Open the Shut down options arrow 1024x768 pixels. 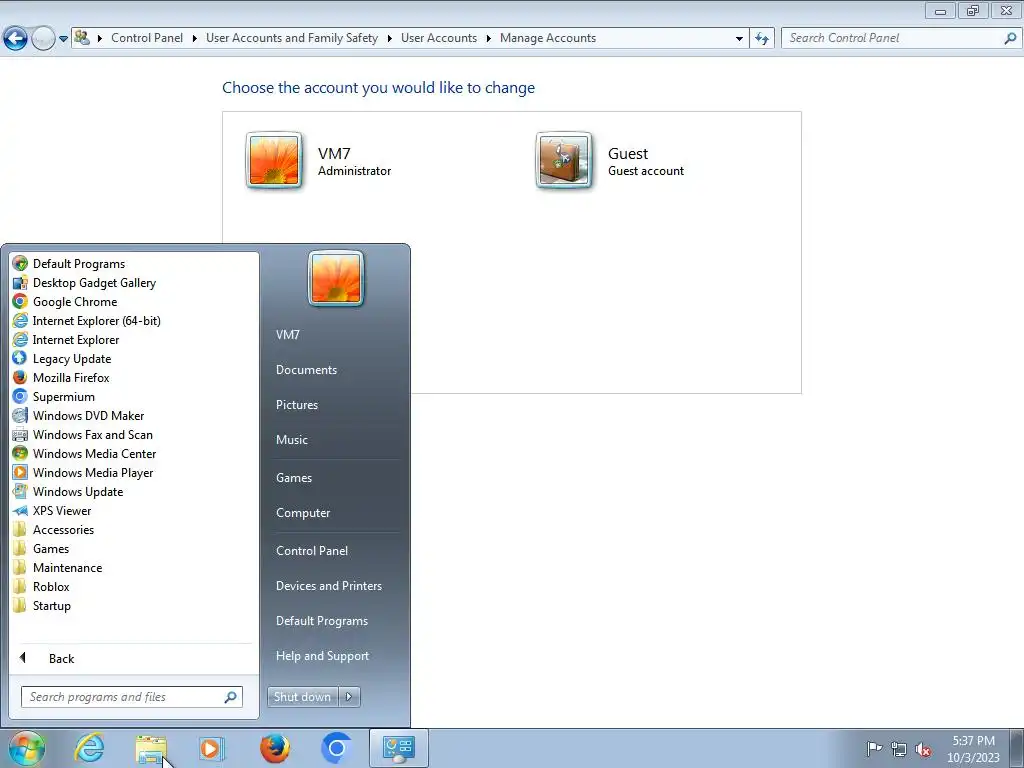pyautogui.click(x=349, y=697)
